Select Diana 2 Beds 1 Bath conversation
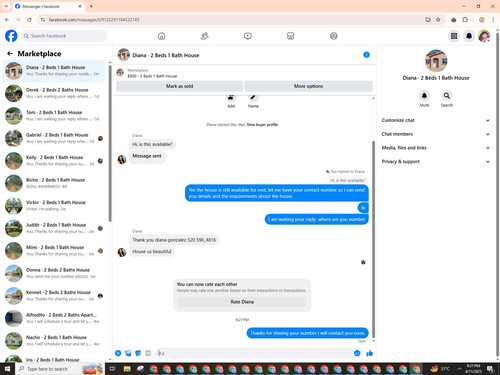 tap(54, 71)
